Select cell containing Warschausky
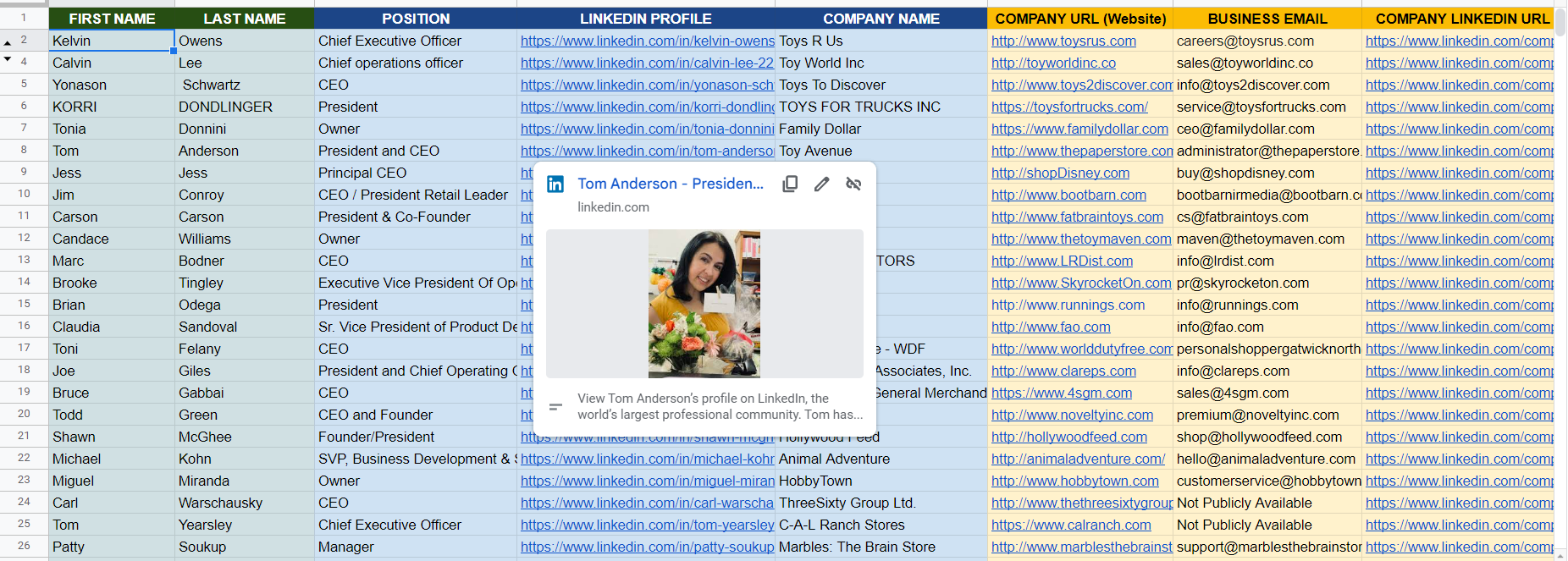This screenshot has width=1568, height=561. click(245, 503)
